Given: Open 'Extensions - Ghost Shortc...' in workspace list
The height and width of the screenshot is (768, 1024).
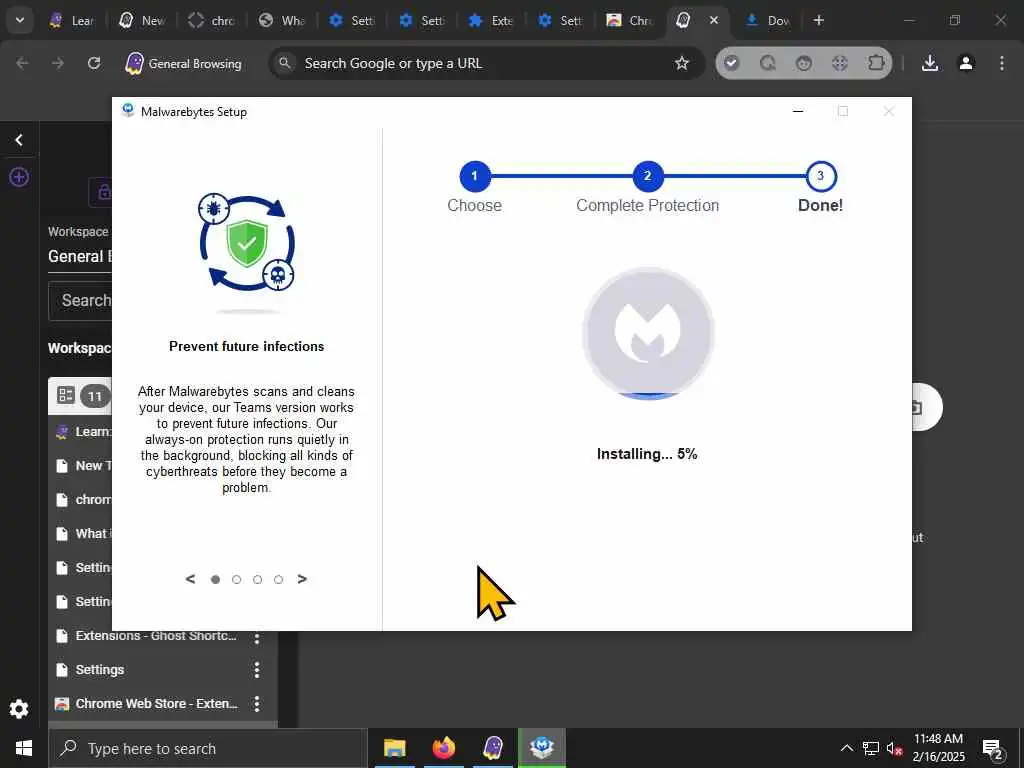Looking at the screenshot, I should coord(155,635).
